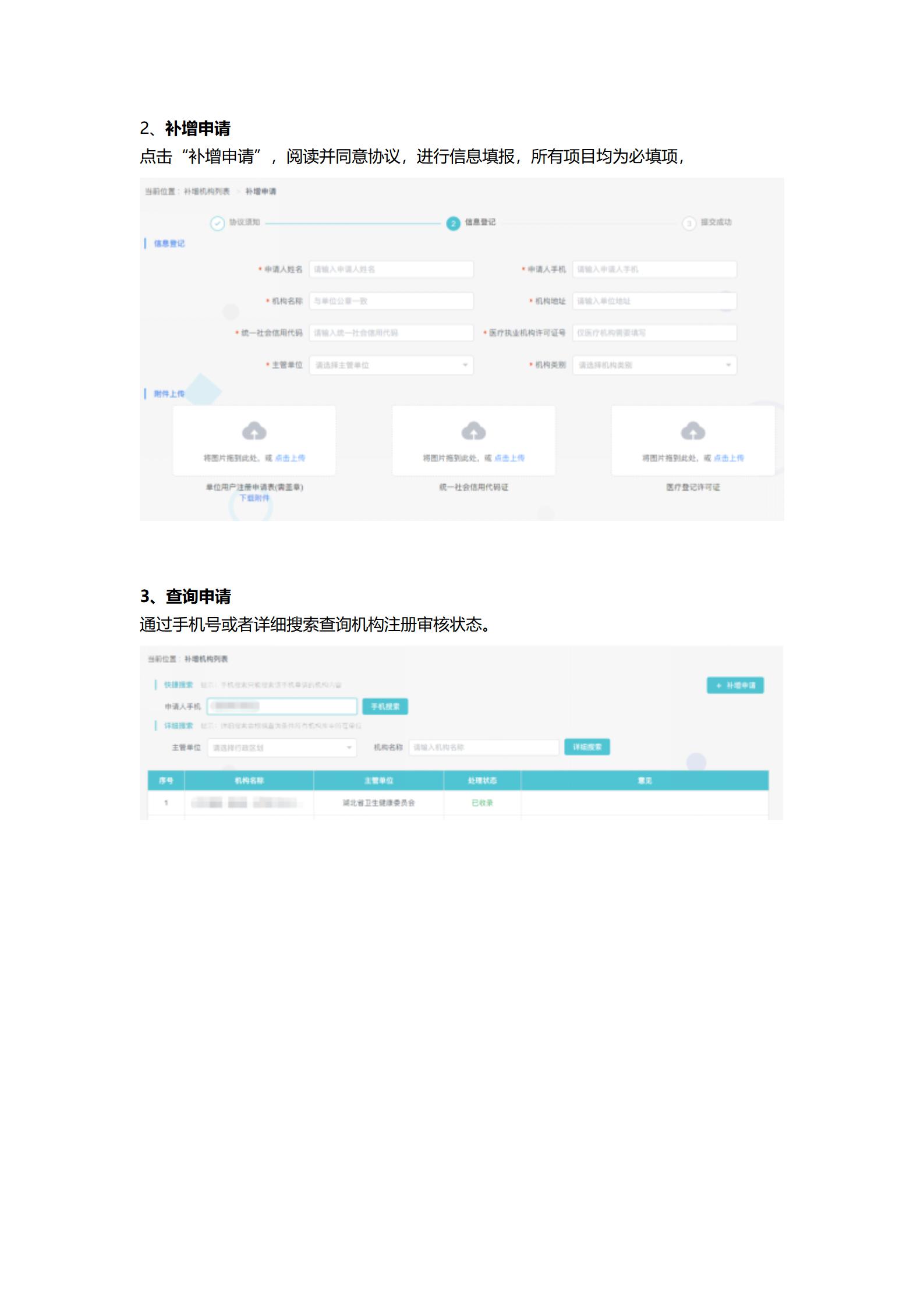This screenshot has width=924, height=1307.
Task: Expand the 机构类别 dropdown
Action: click(x=654, y=365)
